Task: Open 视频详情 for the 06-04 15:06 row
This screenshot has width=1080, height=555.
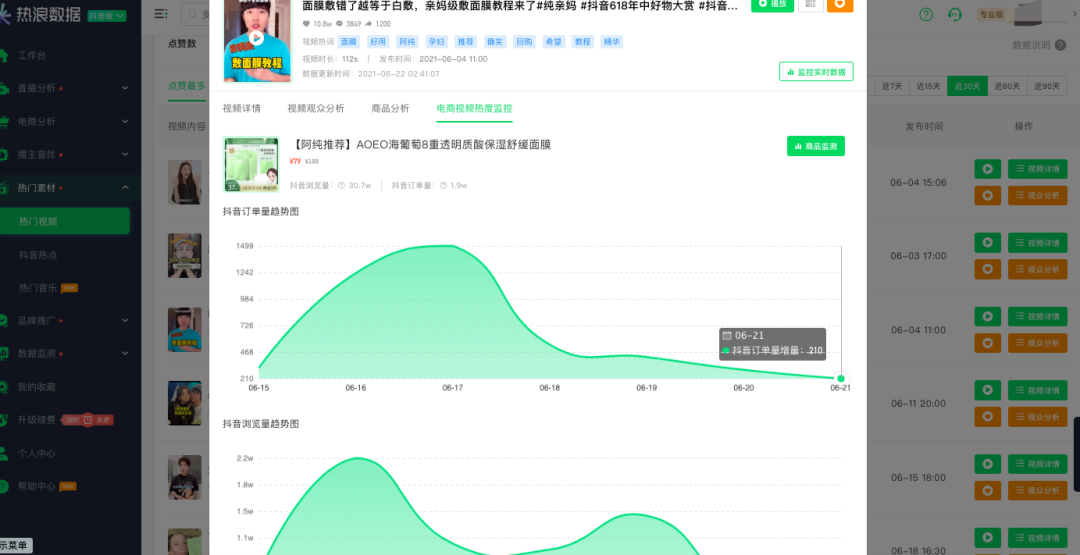Action: pyautogui.click(x=1037, y=169)
